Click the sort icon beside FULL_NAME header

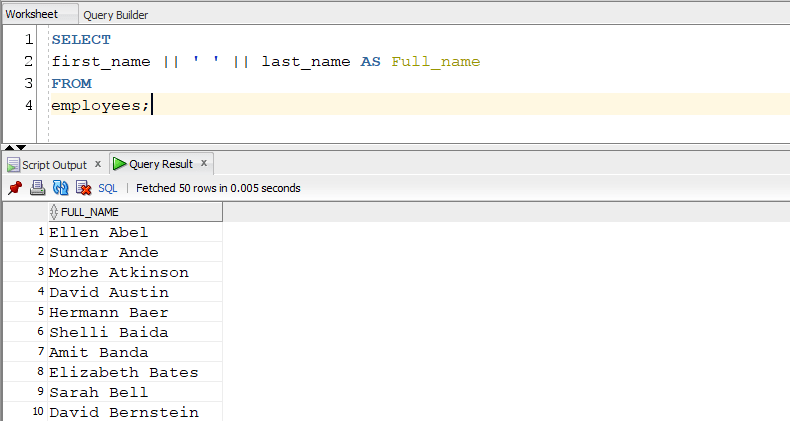[x=54, y=212]
